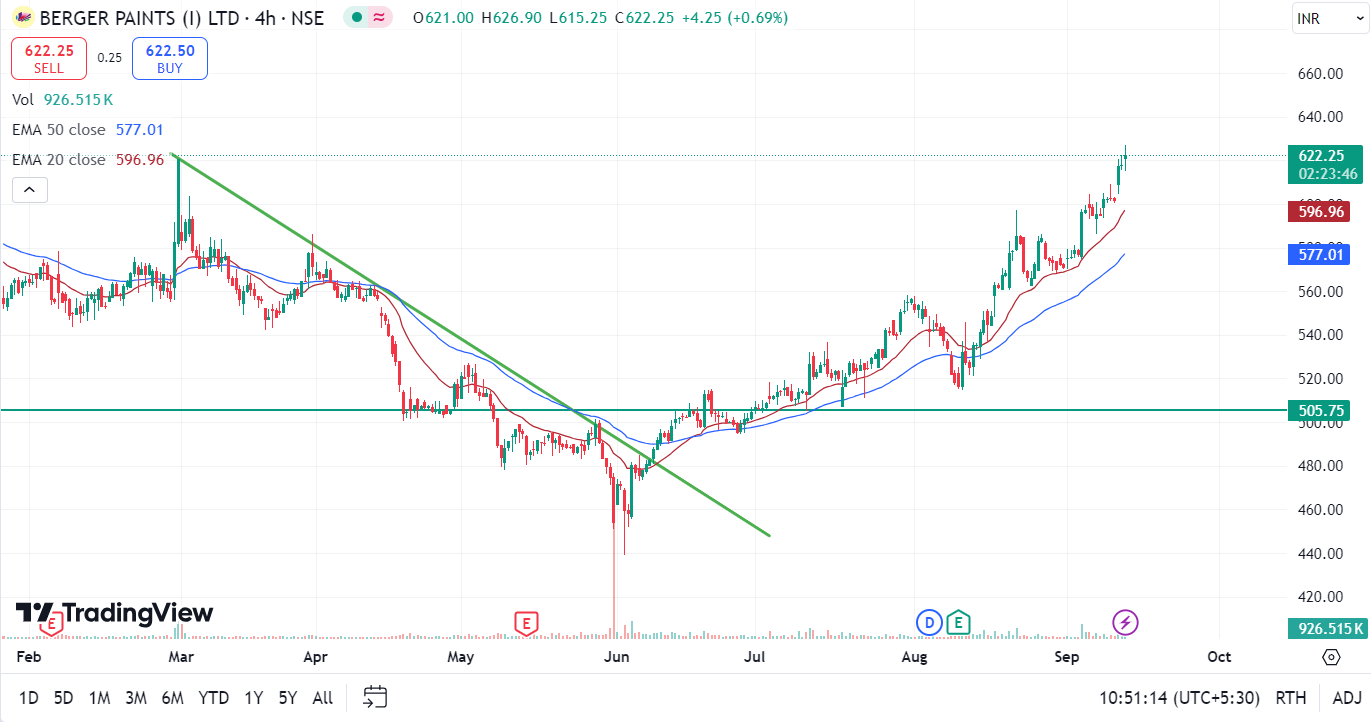Select the 6M time range
This screenshot has height=722, width=1371.
172,698
